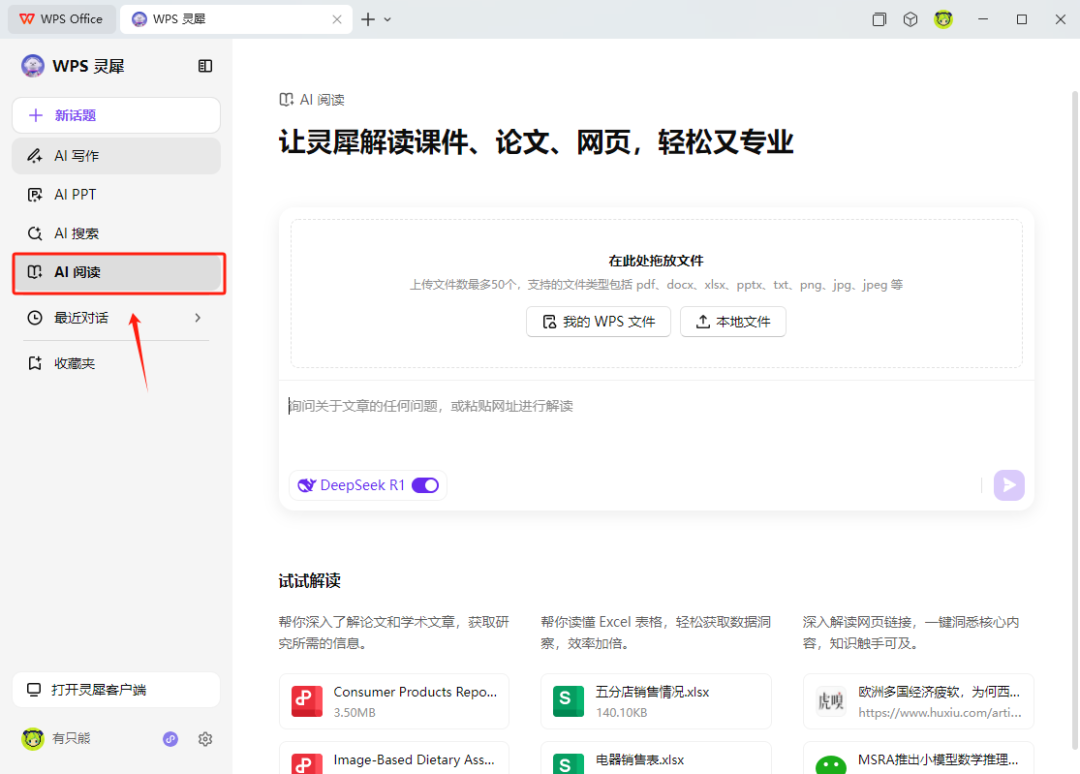Open the 收藏夹 favorites

116,363
